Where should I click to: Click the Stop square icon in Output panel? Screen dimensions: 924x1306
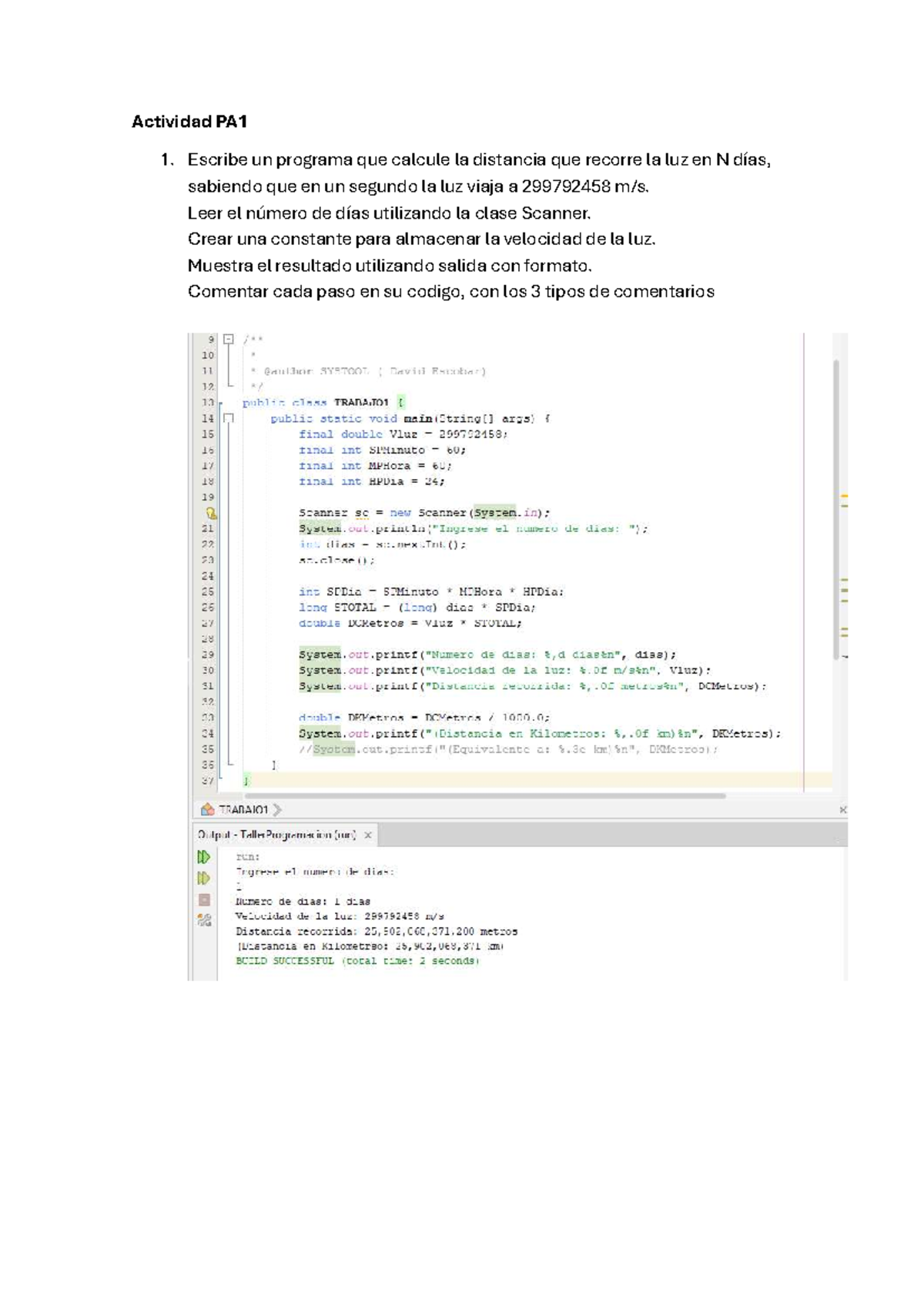204,899
